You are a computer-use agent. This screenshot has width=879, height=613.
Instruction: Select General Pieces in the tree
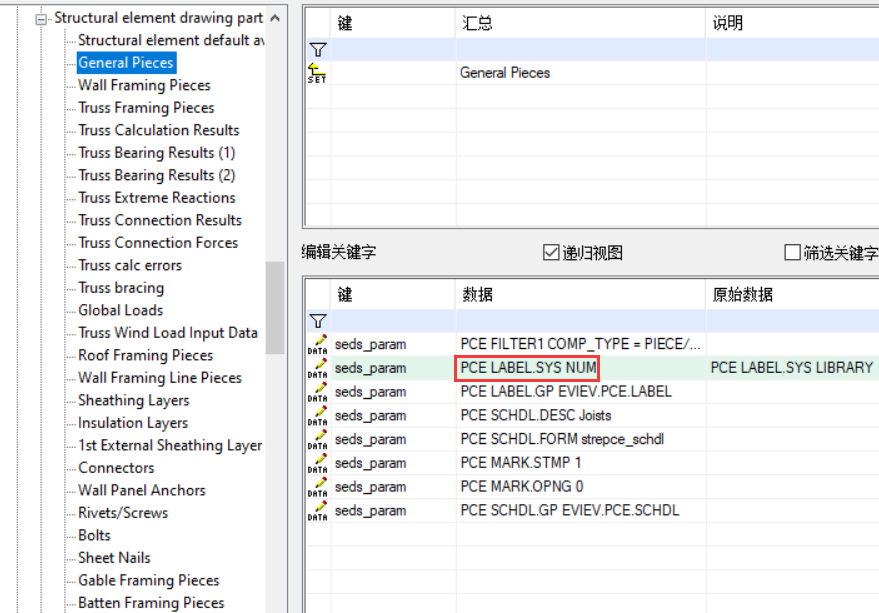coord(126,63)
